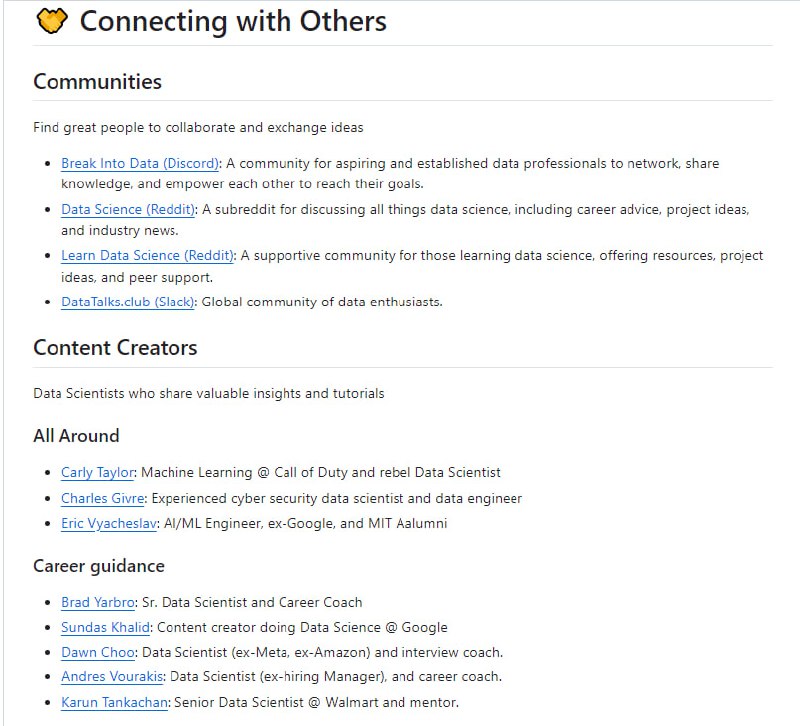Open the DataTalks.club (Slack) link
Image resolution: width=800 pixels, height=726 pixels.
127,301
